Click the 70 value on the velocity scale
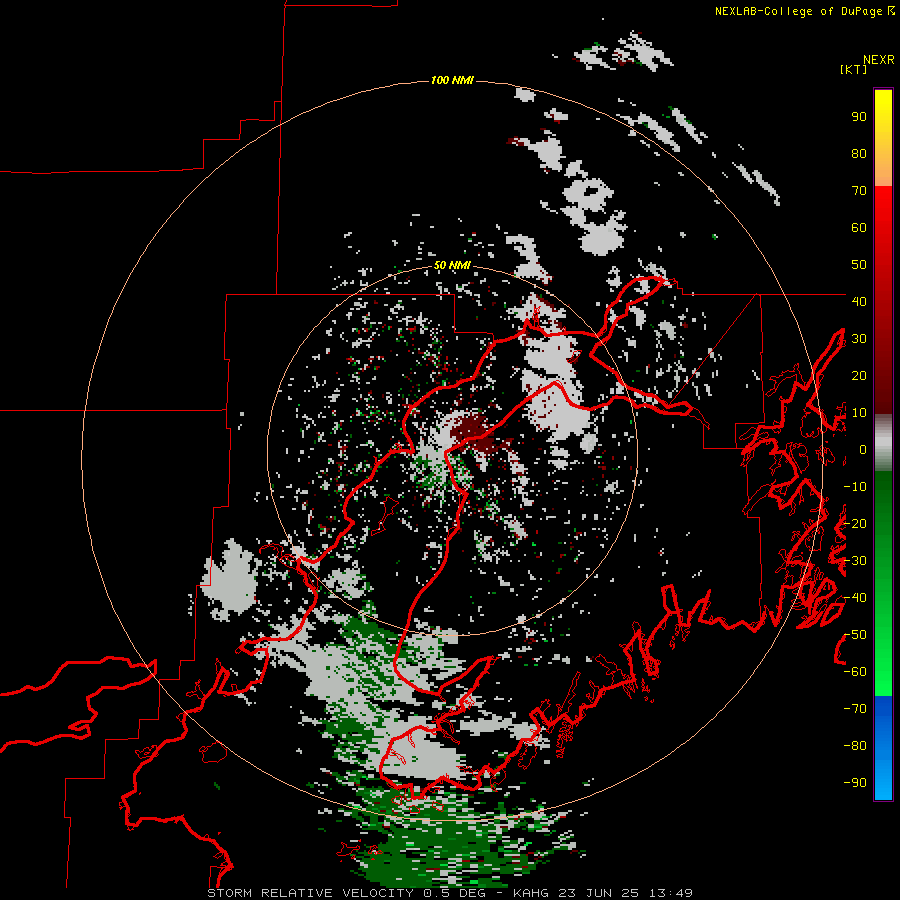 [859, 191]
